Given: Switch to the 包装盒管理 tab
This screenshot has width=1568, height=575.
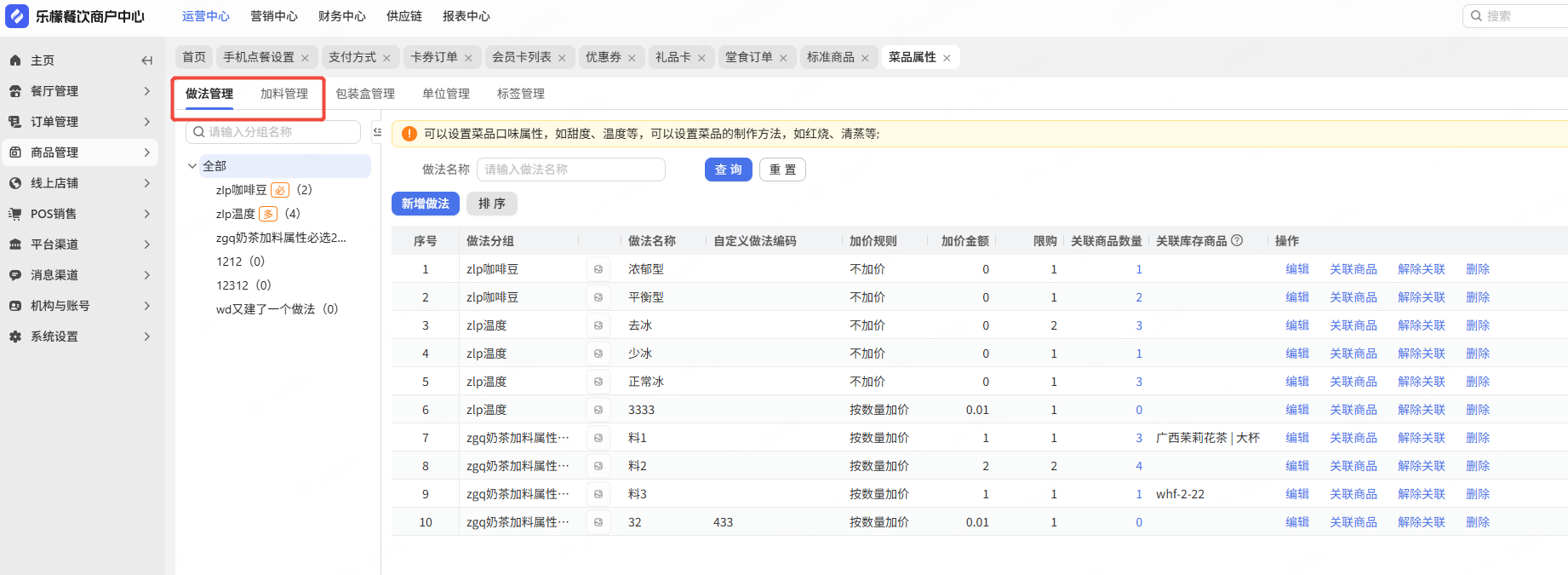Looking at the screenshot, I should [365, 94].
